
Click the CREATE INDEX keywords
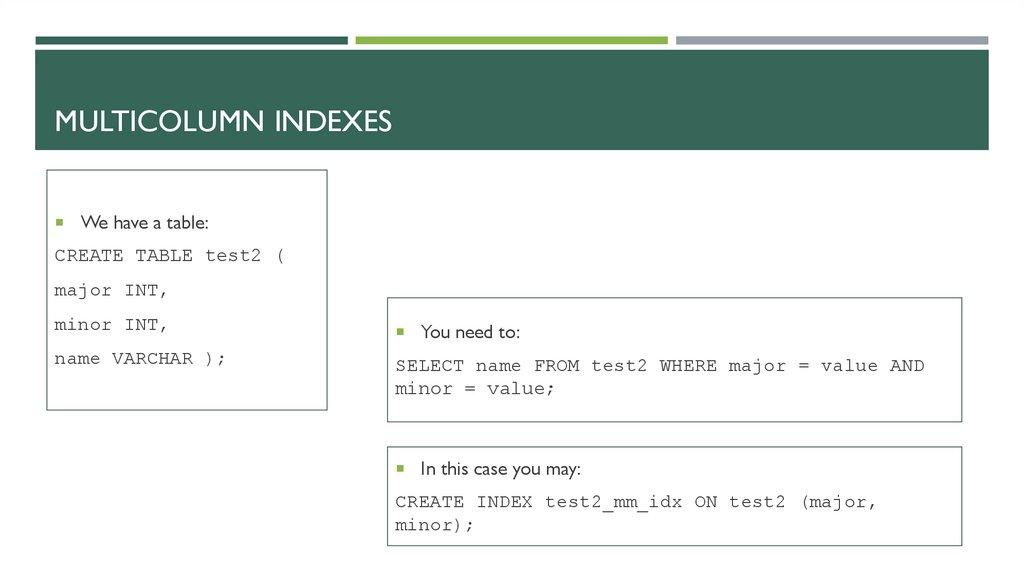[x=464, y=502]
